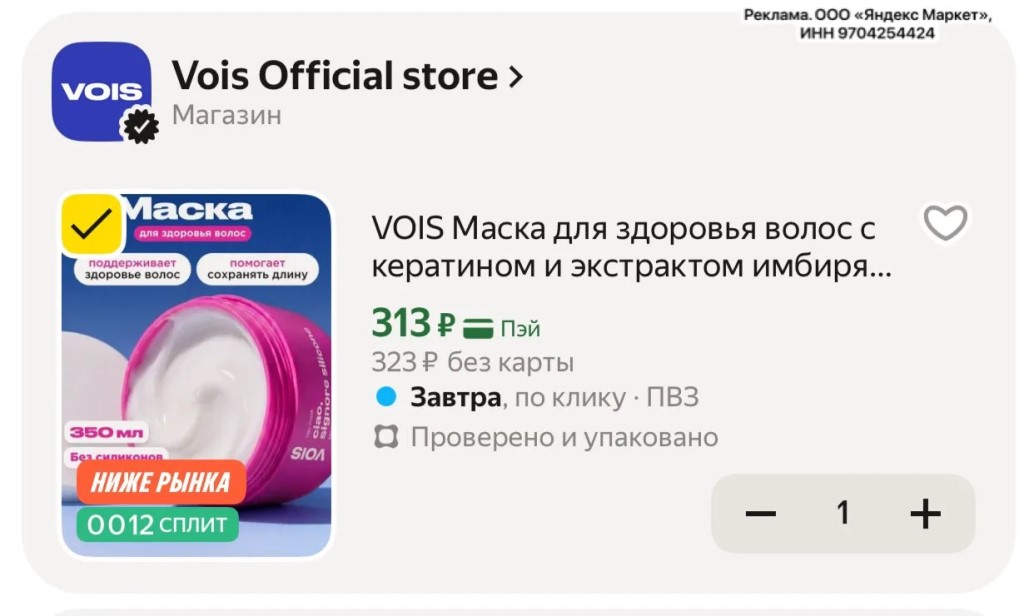This screenshot has width=1024, height=616.
Task: Tap the blue delivery dot icon
Action: click(386, 397)
